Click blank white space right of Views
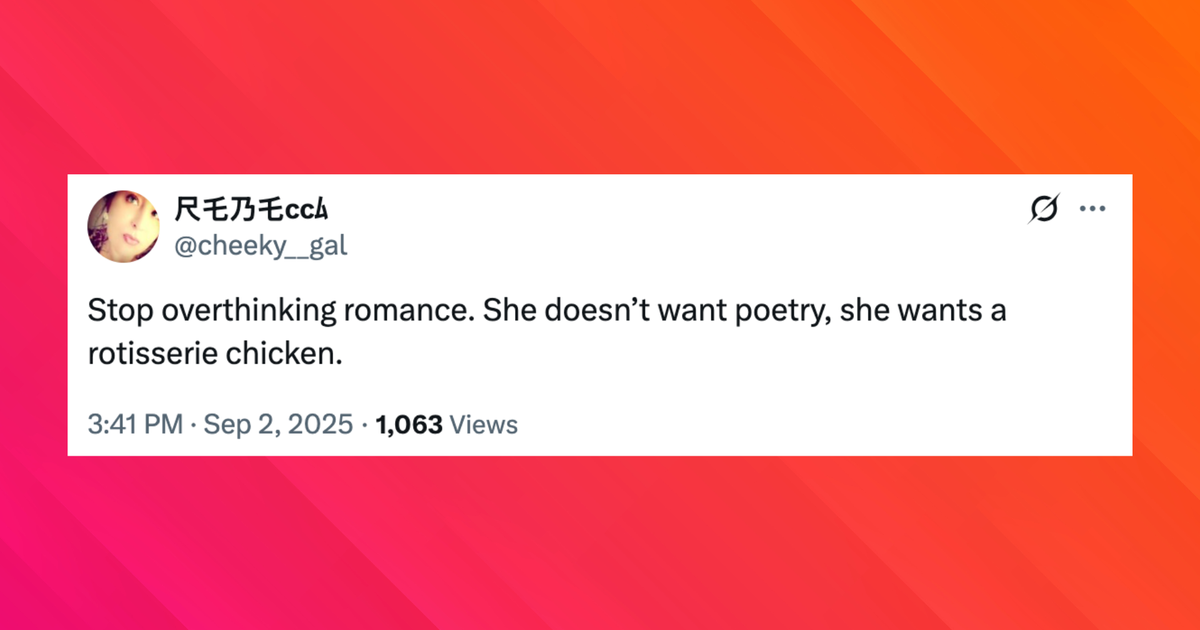This screenshot has width=1200, height=630. [800, 424]
